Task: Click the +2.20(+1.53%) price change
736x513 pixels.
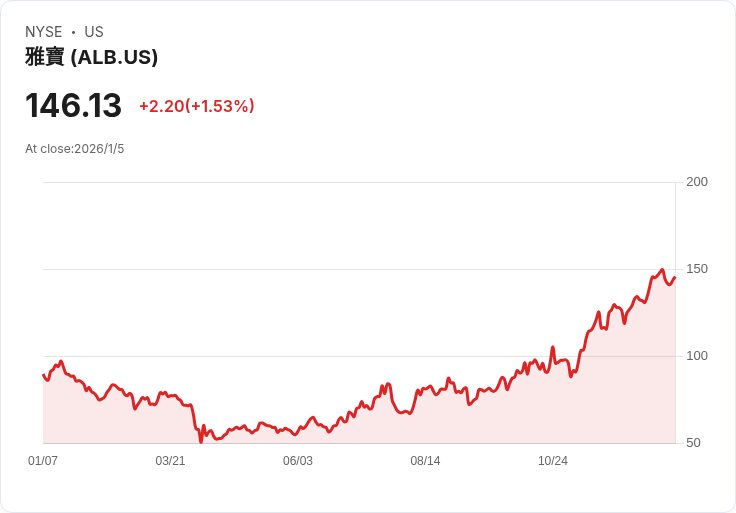Action: click(x=197, y=106)
